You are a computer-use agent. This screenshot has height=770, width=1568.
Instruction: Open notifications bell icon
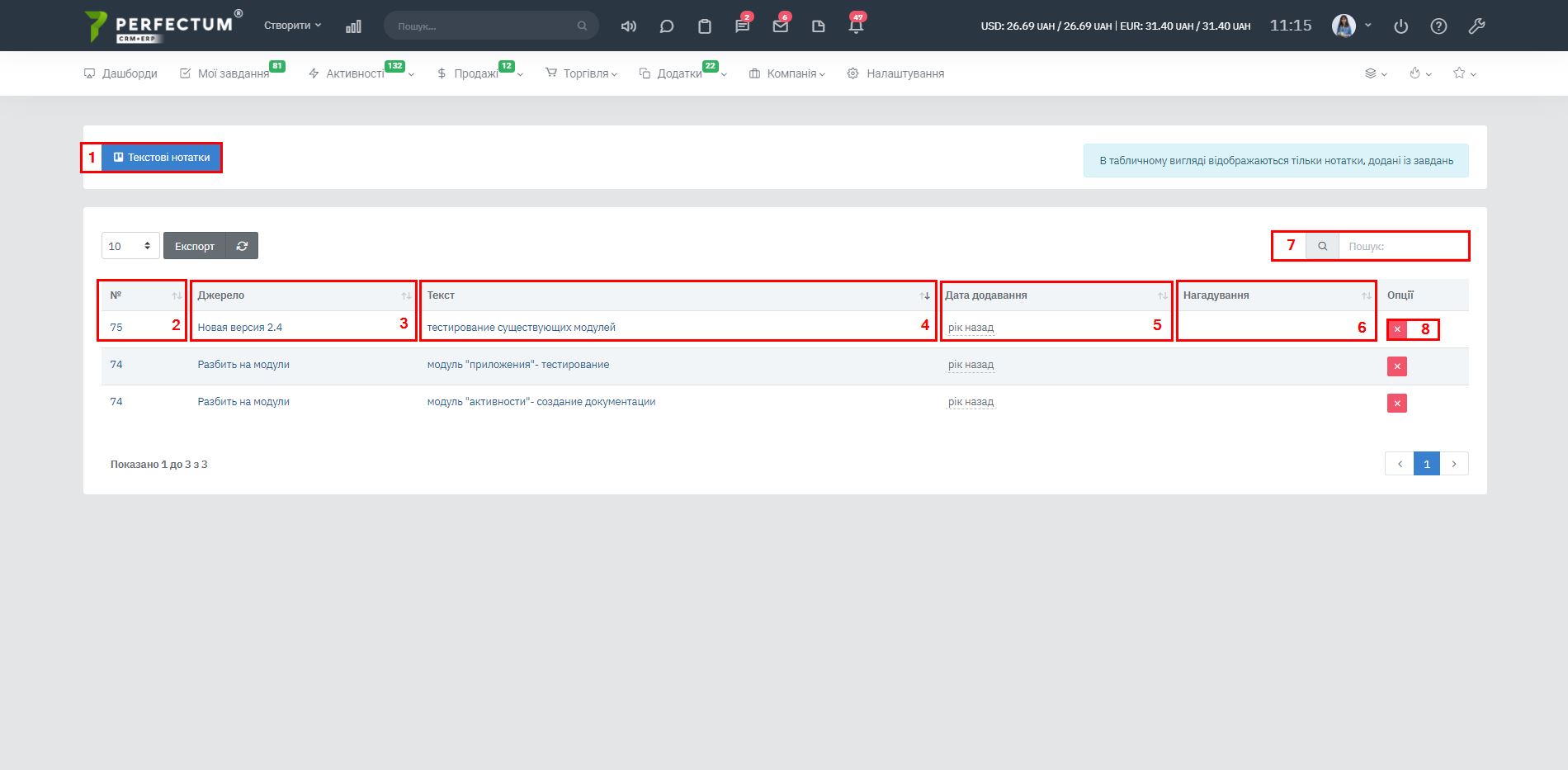coord(856,26)
